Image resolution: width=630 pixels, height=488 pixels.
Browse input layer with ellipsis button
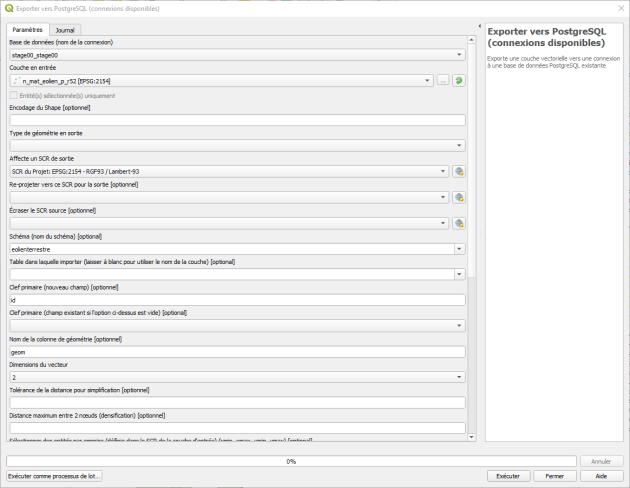coord(443,81)
